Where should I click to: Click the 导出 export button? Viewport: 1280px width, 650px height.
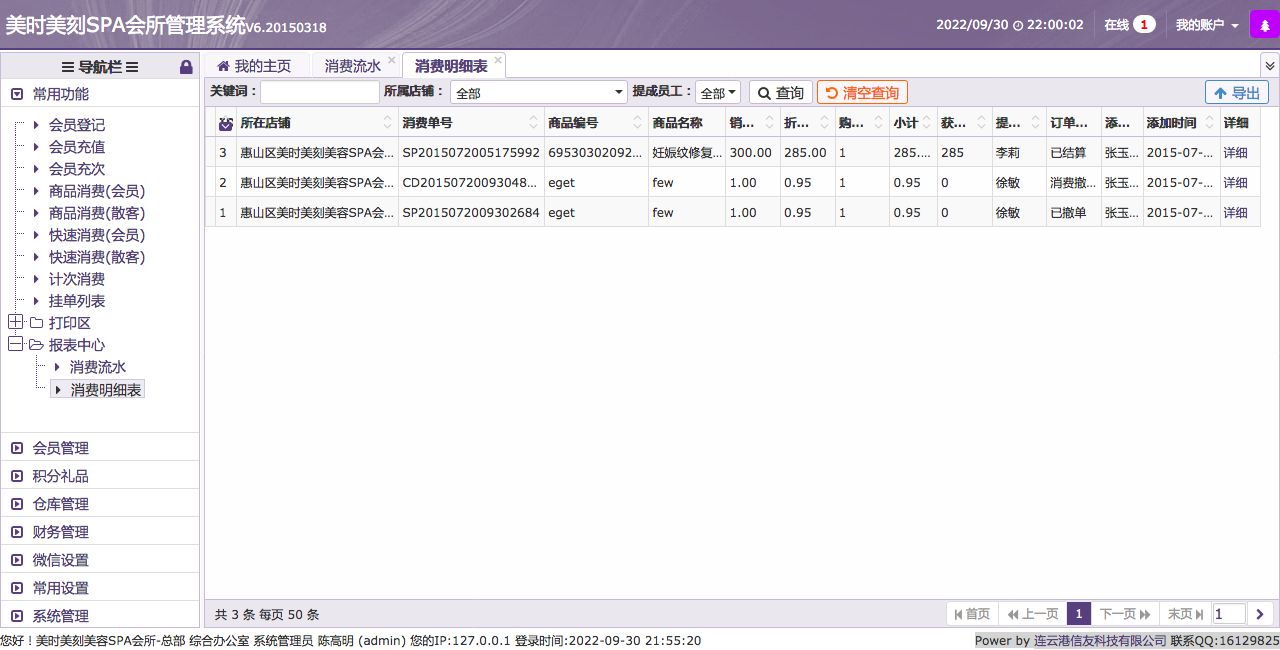1236,93
